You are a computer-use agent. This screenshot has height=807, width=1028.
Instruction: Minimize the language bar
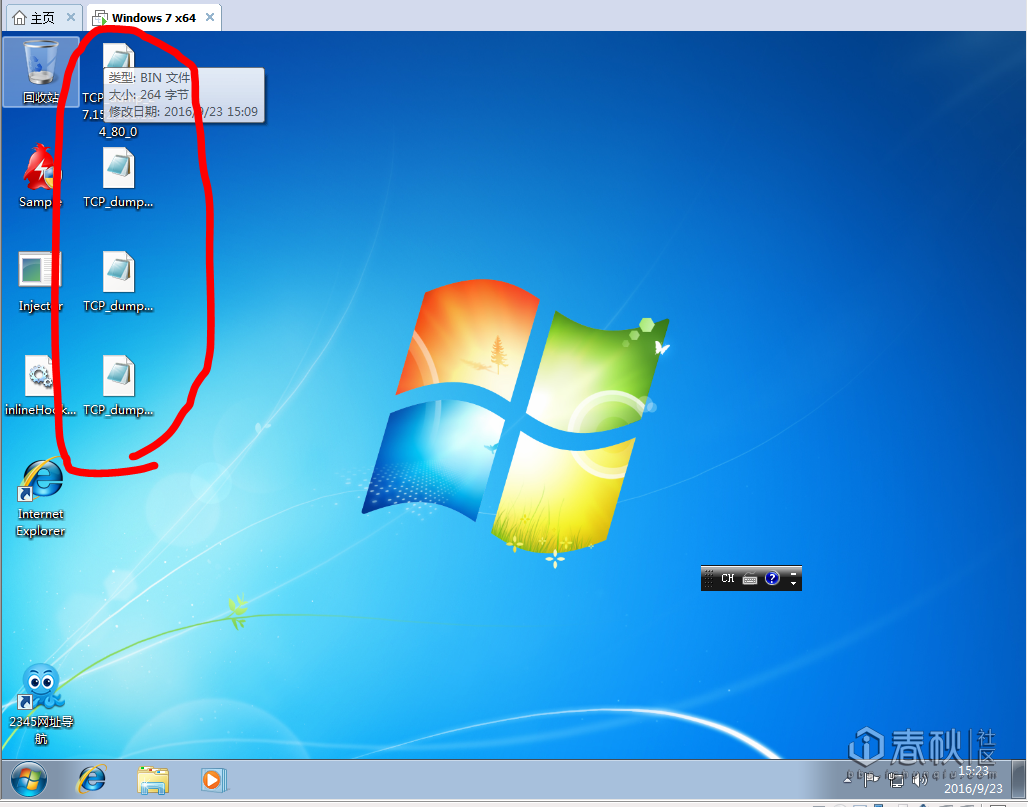(x=793, y=574)
